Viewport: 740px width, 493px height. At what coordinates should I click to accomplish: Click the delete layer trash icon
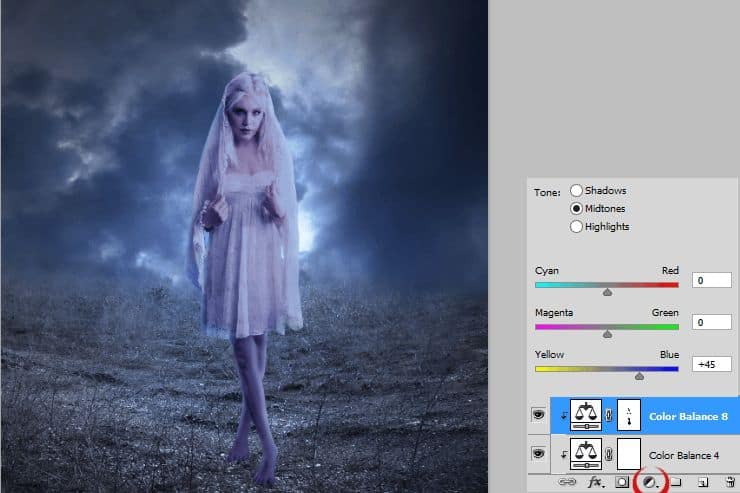coord(731,482)
